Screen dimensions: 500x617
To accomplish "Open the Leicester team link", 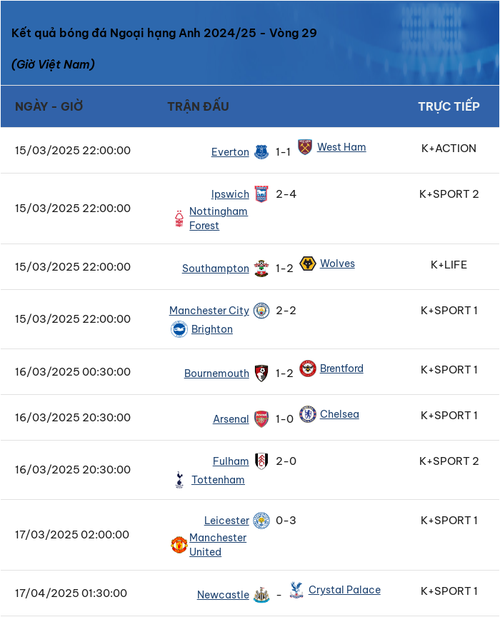I will tap(227, 520).
